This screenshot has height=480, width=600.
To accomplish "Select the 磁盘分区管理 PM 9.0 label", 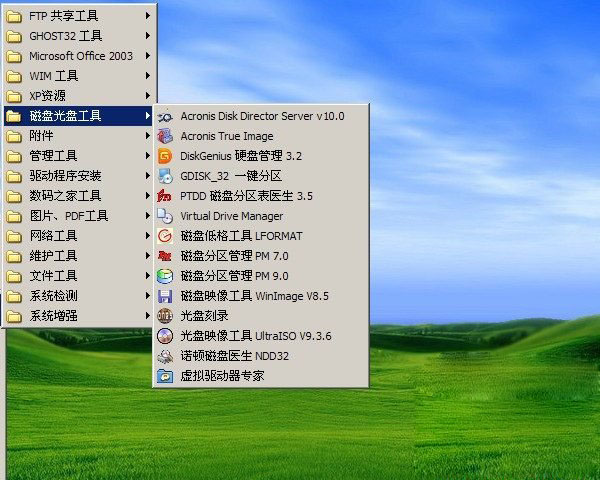I will tap(235, 276).
